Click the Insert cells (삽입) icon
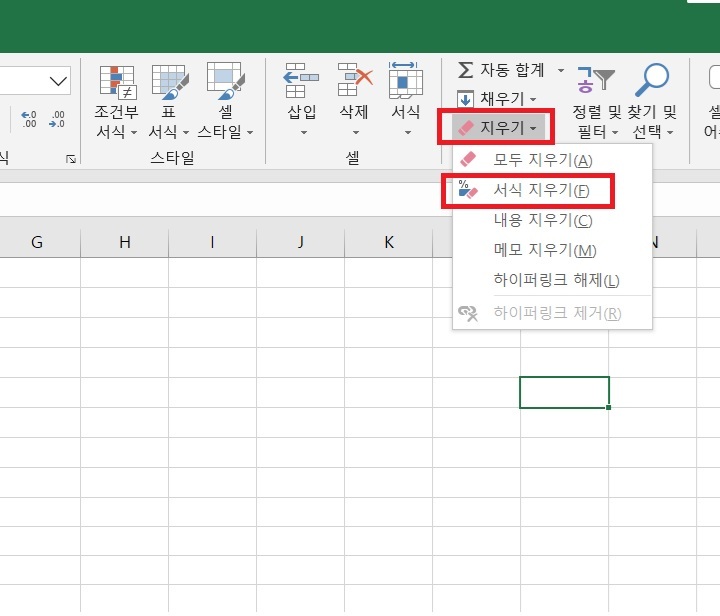The image size is (720, 616). (301, 81)
